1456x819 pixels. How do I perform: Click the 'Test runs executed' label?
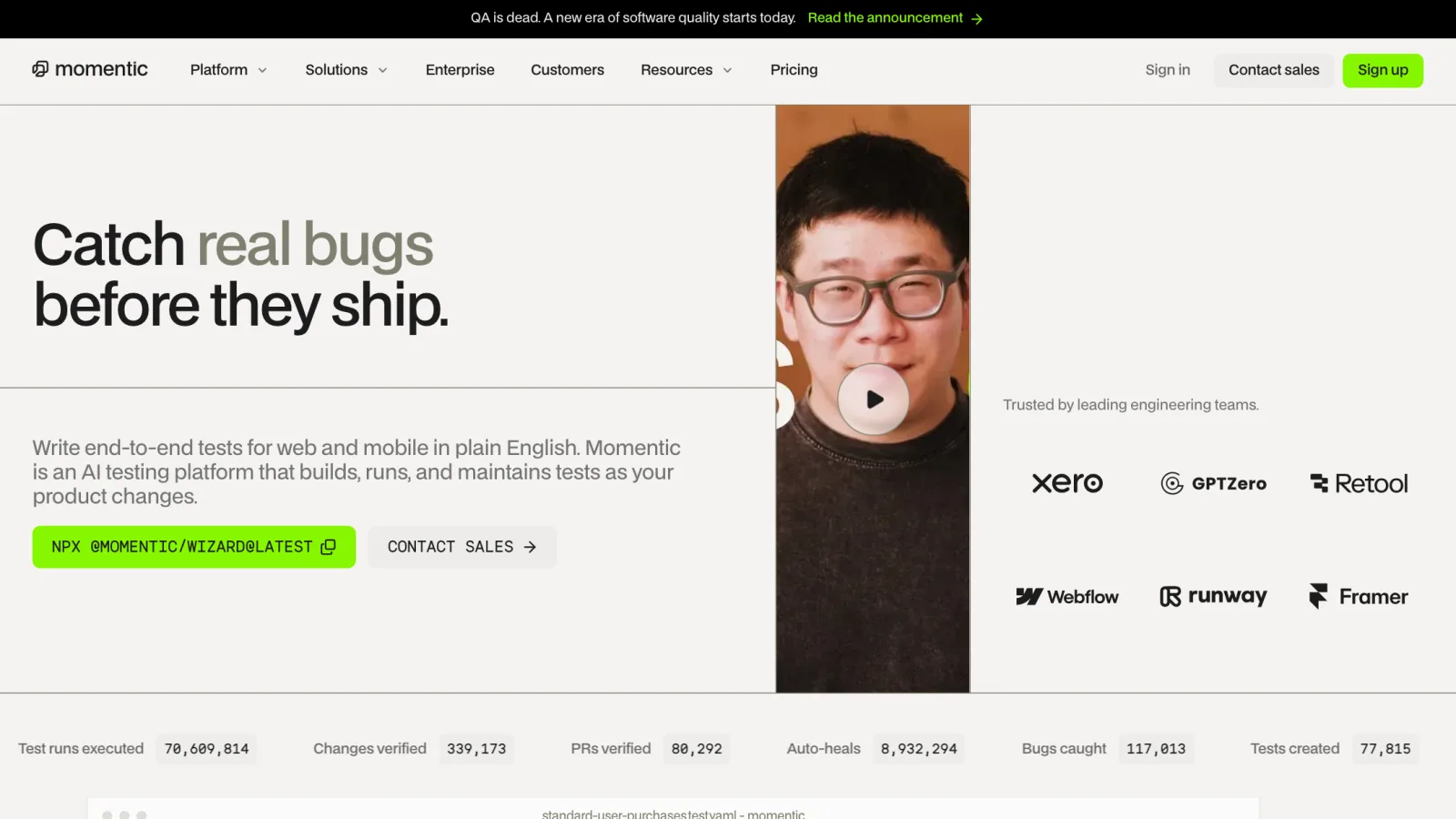(x=81, y=749)
